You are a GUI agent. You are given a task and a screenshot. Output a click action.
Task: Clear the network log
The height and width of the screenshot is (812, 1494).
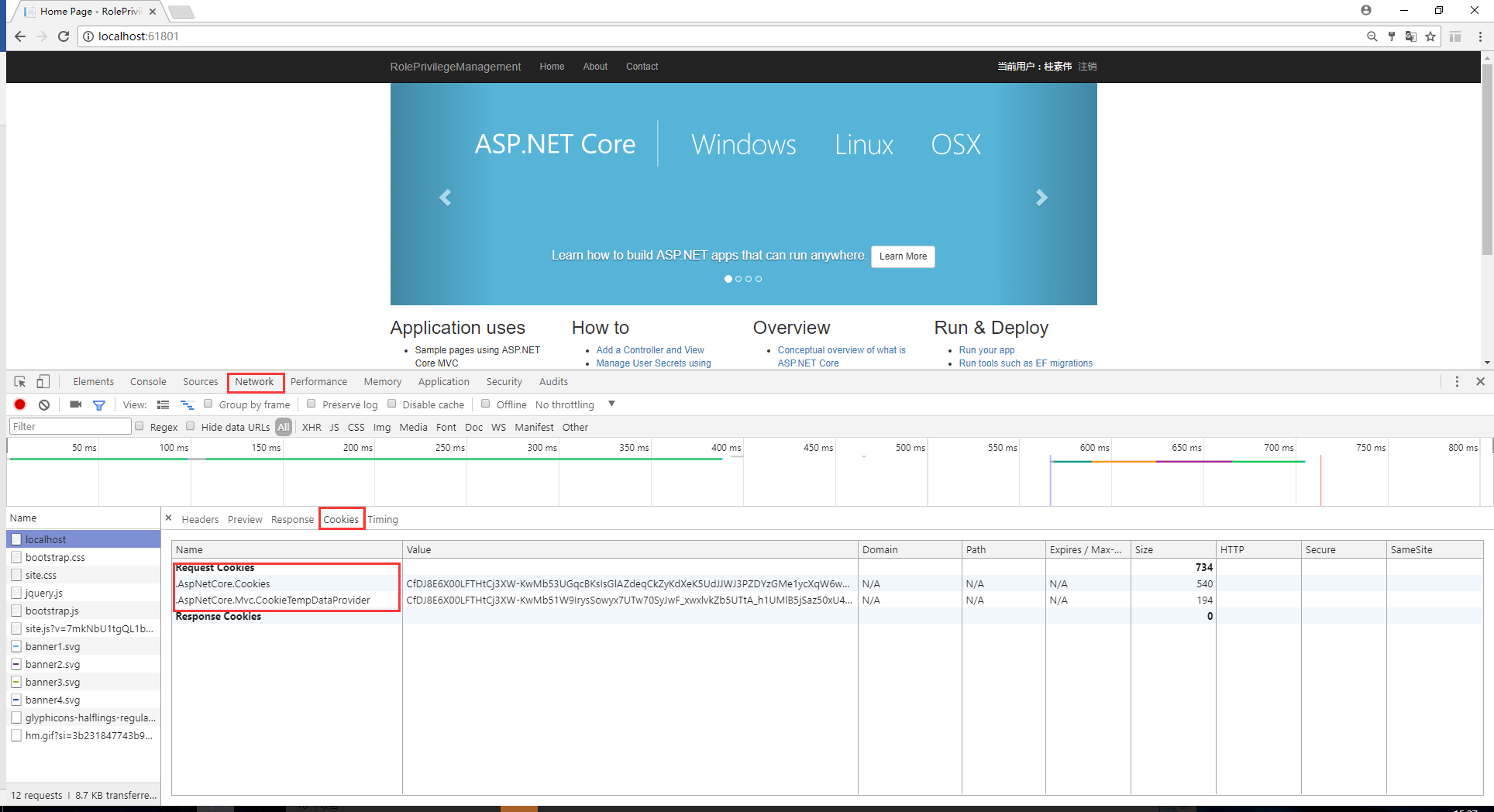click(x=44, y=404)
